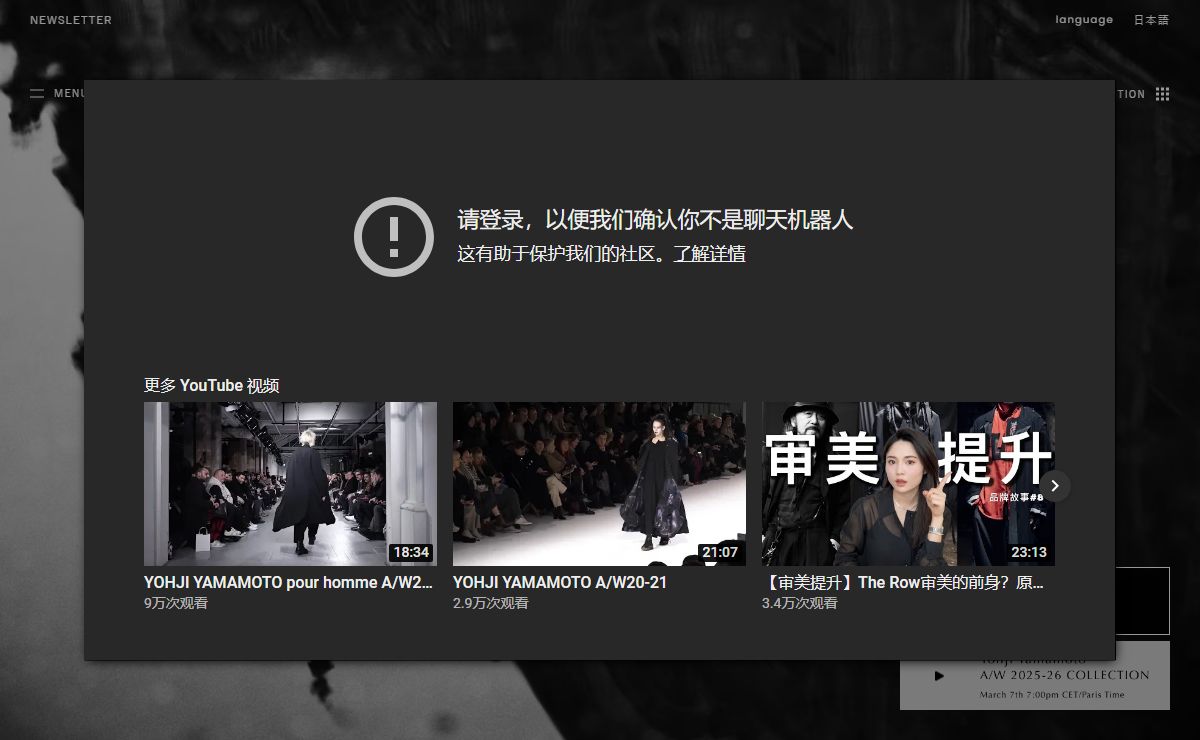
Task: Click the "2.9万次观看" view count
Action: click(491, 604)
